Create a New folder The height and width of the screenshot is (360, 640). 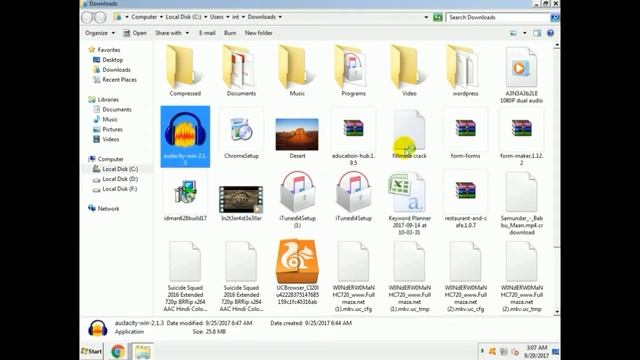pos(258,33)
